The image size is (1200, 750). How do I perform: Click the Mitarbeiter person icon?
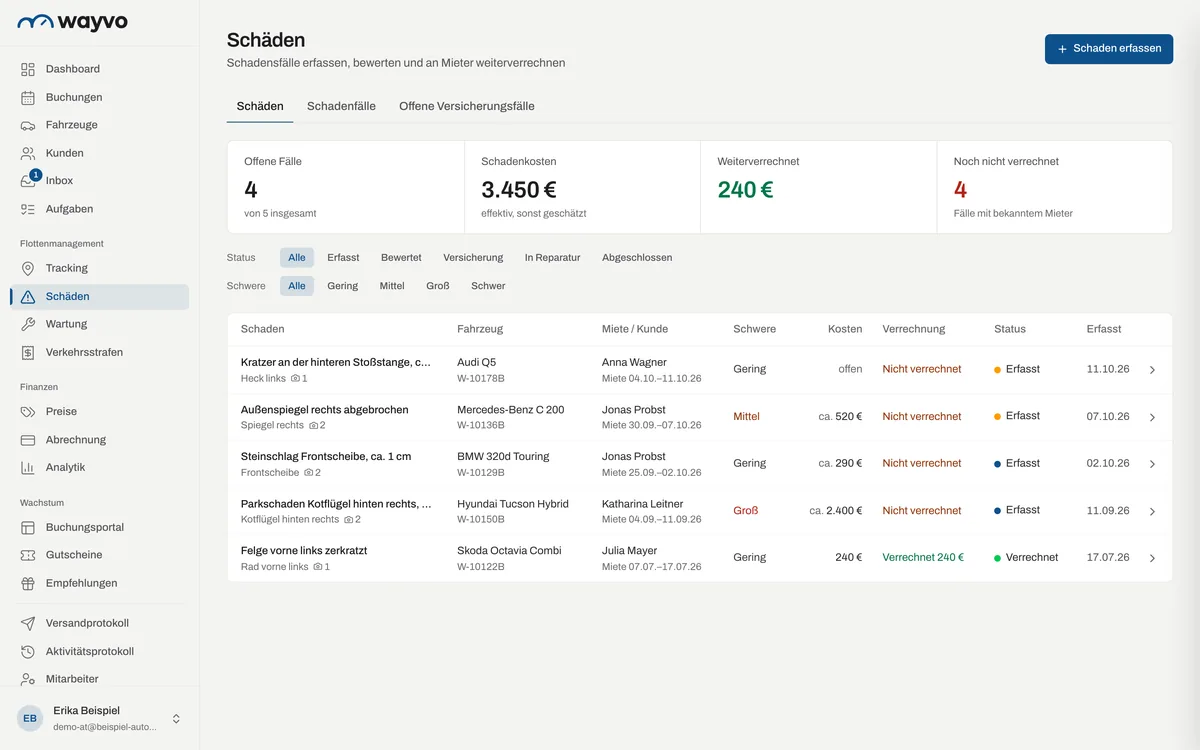(x=28, y=679)
